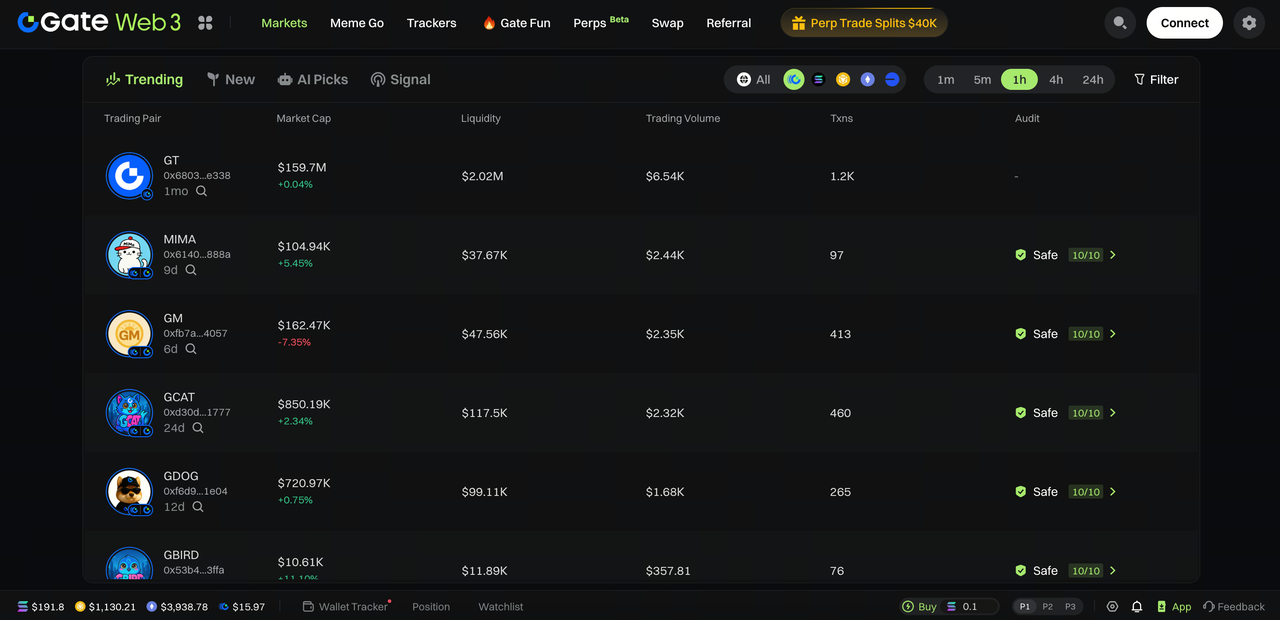Screen dimensions: 1280x620
Task: Click the GCAT token avatar
Action: [x=129, y=413]
